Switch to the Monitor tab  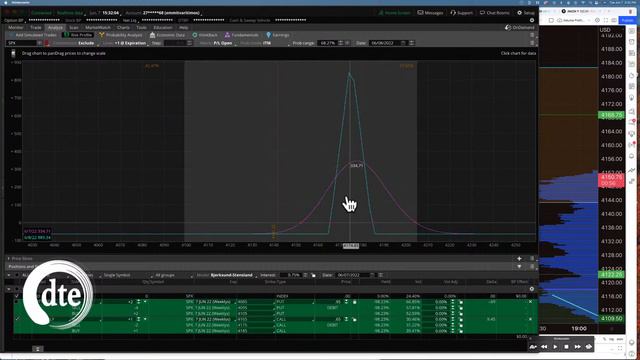click(x=16, y=27)
